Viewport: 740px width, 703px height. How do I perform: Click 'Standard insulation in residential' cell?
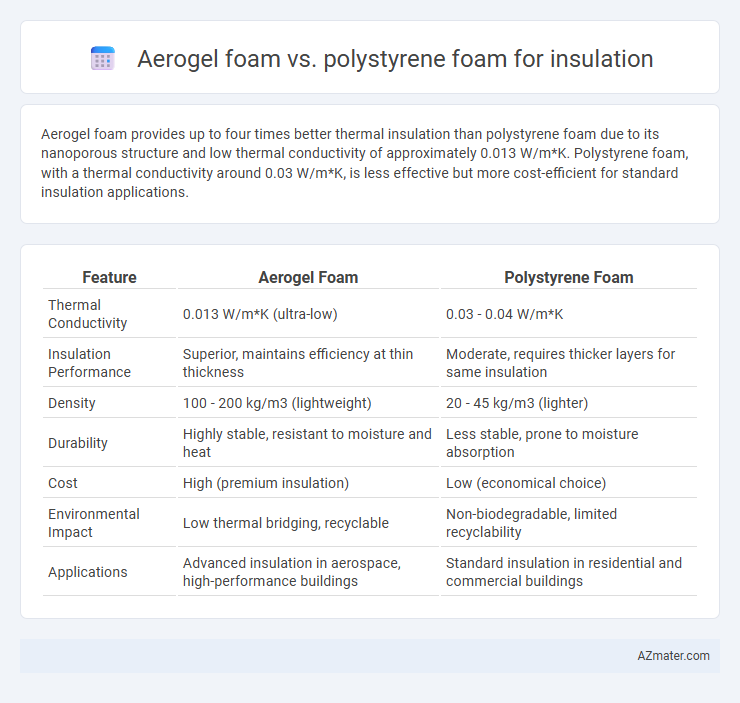point(569,572)
